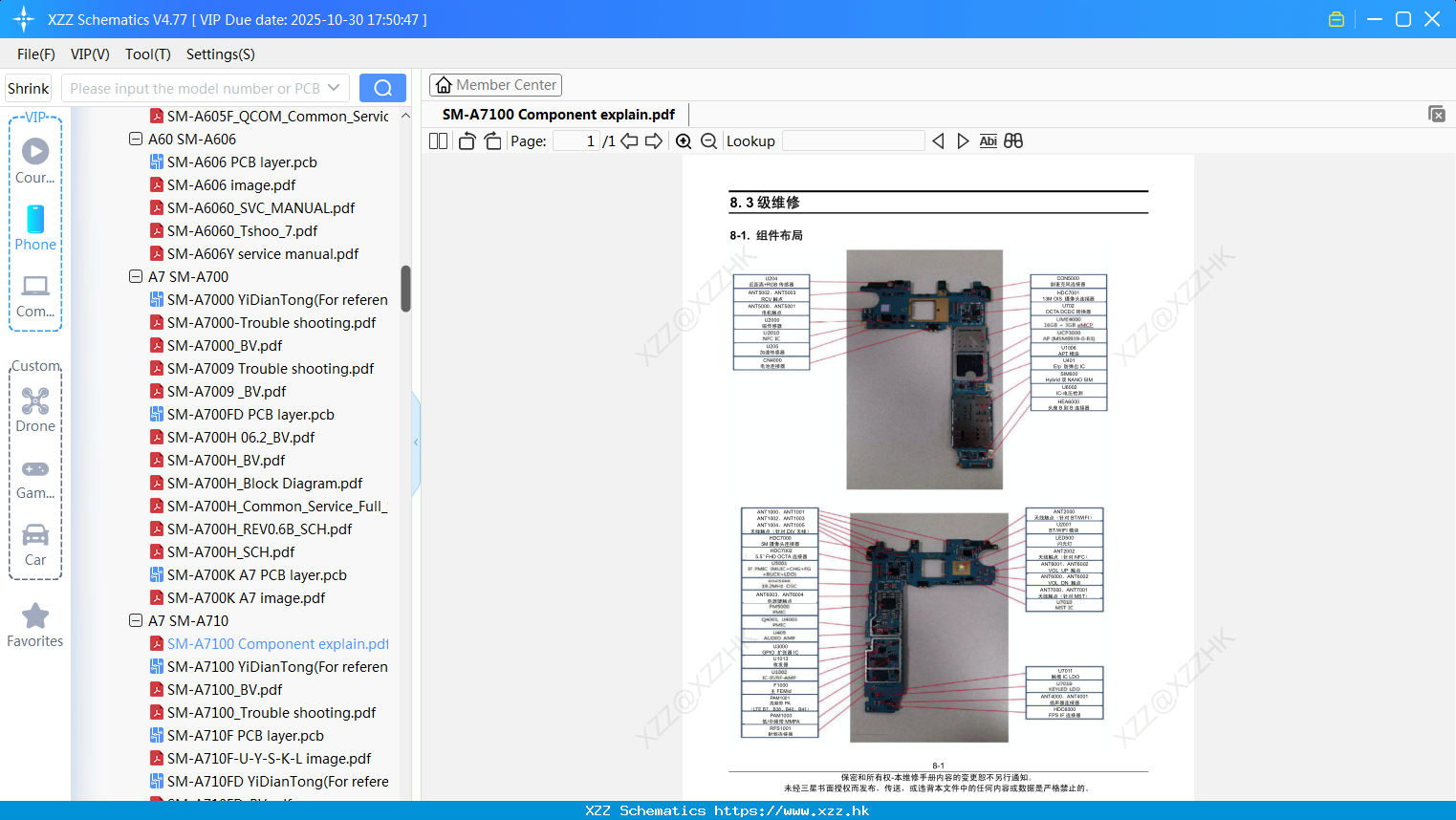Click the file tree scrollbar thumb
Viewport: 1456px width, 820px height.
click(x=405, y=289)
